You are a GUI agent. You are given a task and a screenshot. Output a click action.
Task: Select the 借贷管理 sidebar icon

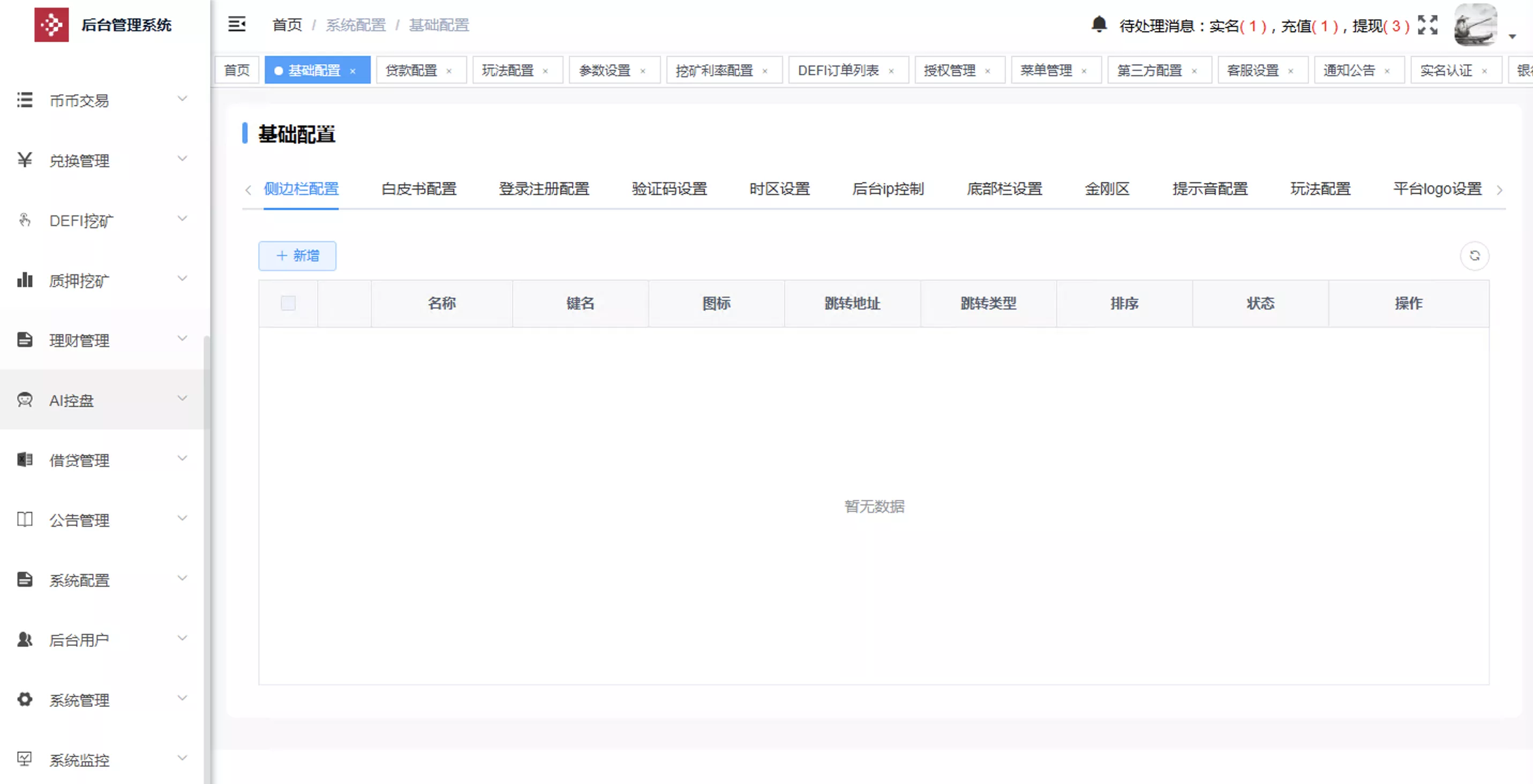pyautogui.click(x=25, y=459)
